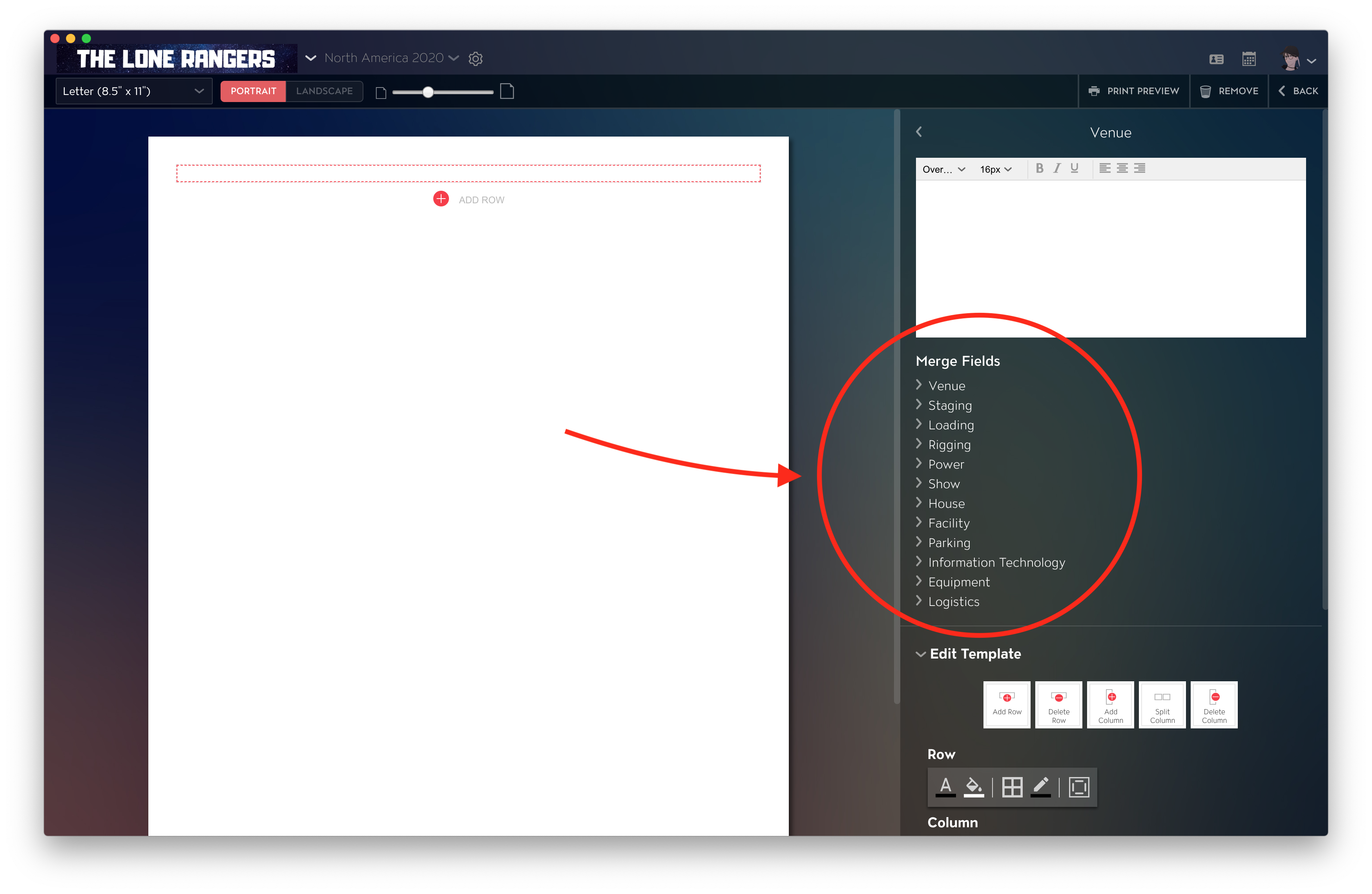Open the row borders grid icon
Image resolution: width=1372 pixels, height=894 pixels.
tap(1012, 787)
